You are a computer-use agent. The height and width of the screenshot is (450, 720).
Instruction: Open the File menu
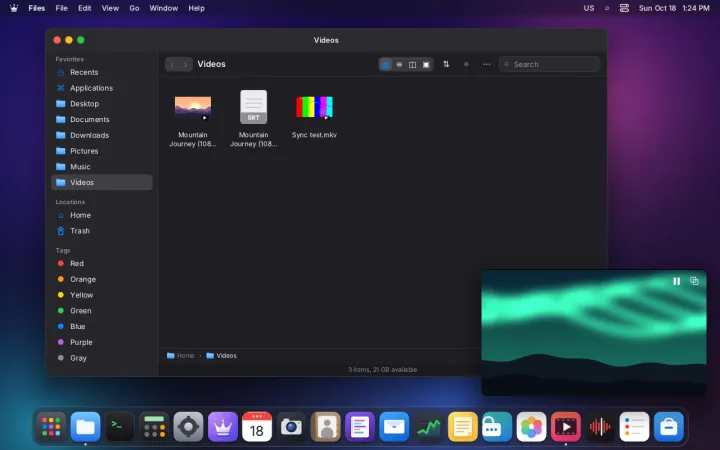click(x=62, y=8)
